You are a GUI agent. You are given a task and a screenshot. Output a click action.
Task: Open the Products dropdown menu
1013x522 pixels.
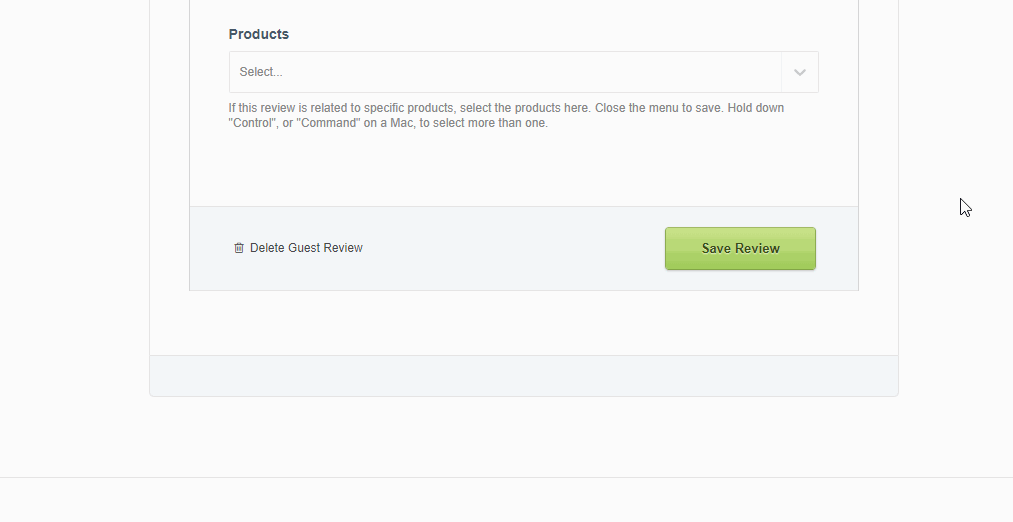pyautogui.click(x=505, y=72)
